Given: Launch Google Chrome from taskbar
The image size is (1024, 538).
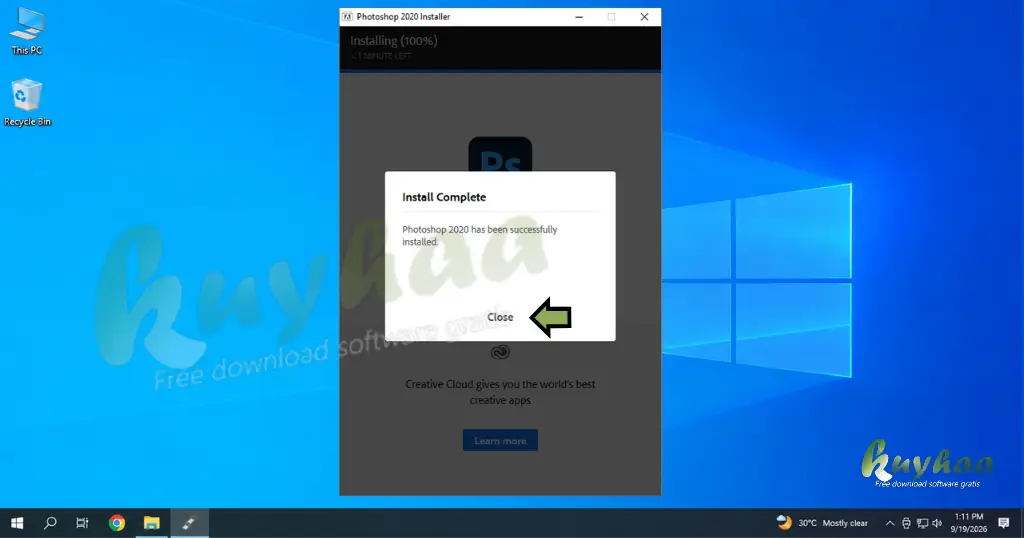Looking at the screenshot, I should pyautogui.click(x=117, y=523).
